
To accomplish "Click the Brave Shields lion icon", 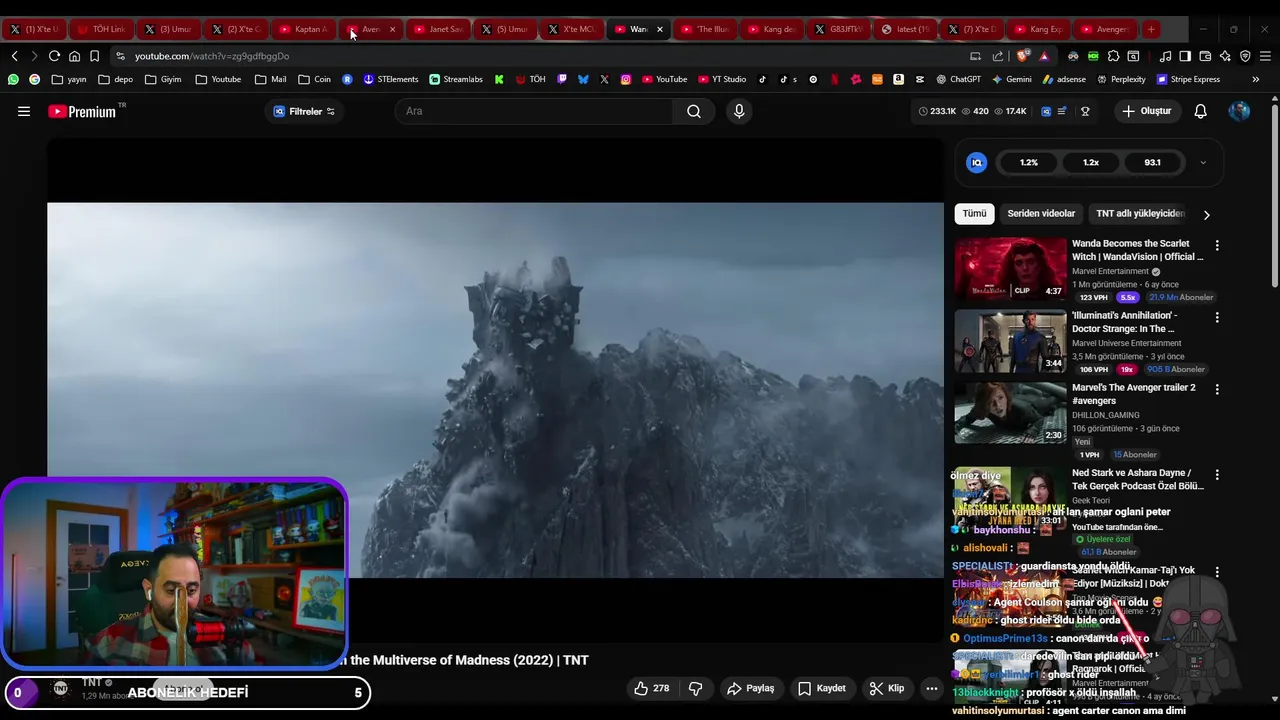I will point(1021,56).
